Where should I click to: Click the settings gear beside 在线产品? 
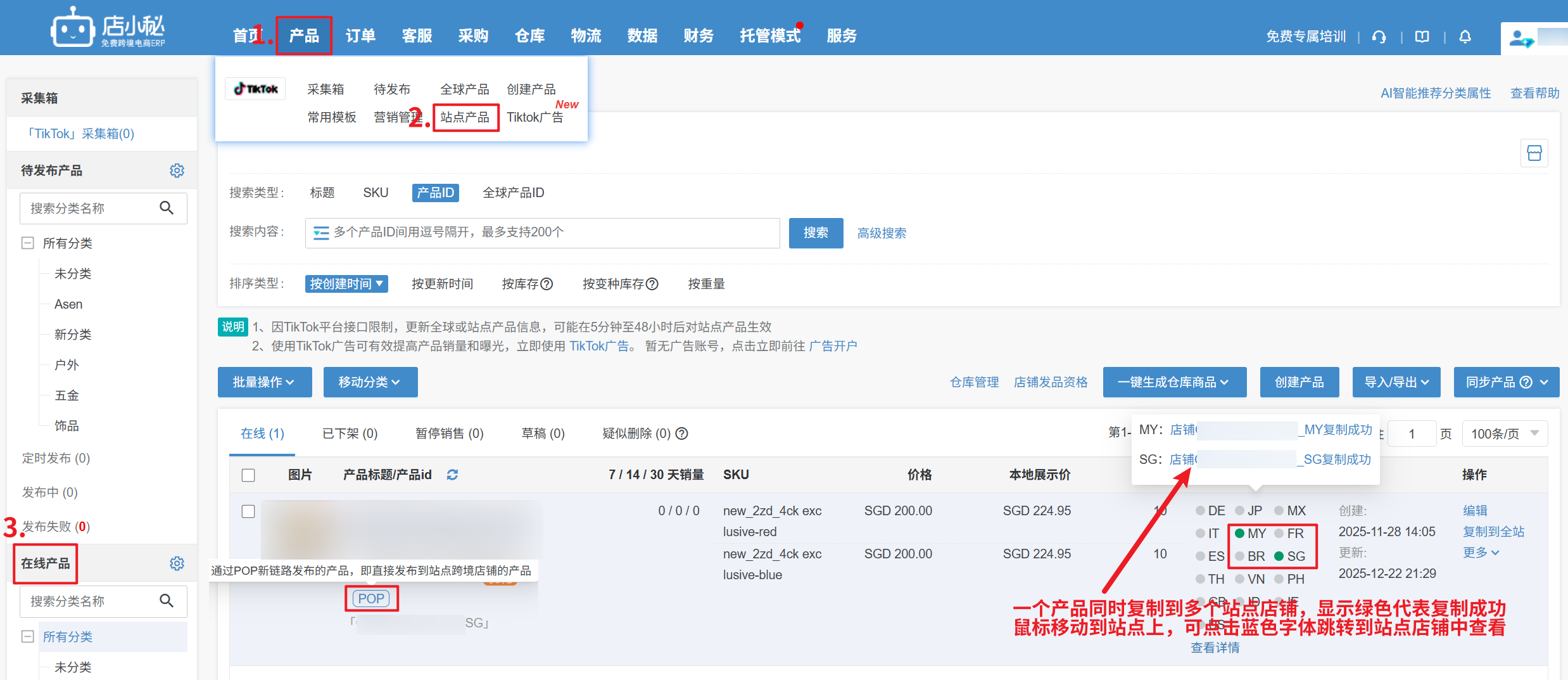click(x=177, y=563)
